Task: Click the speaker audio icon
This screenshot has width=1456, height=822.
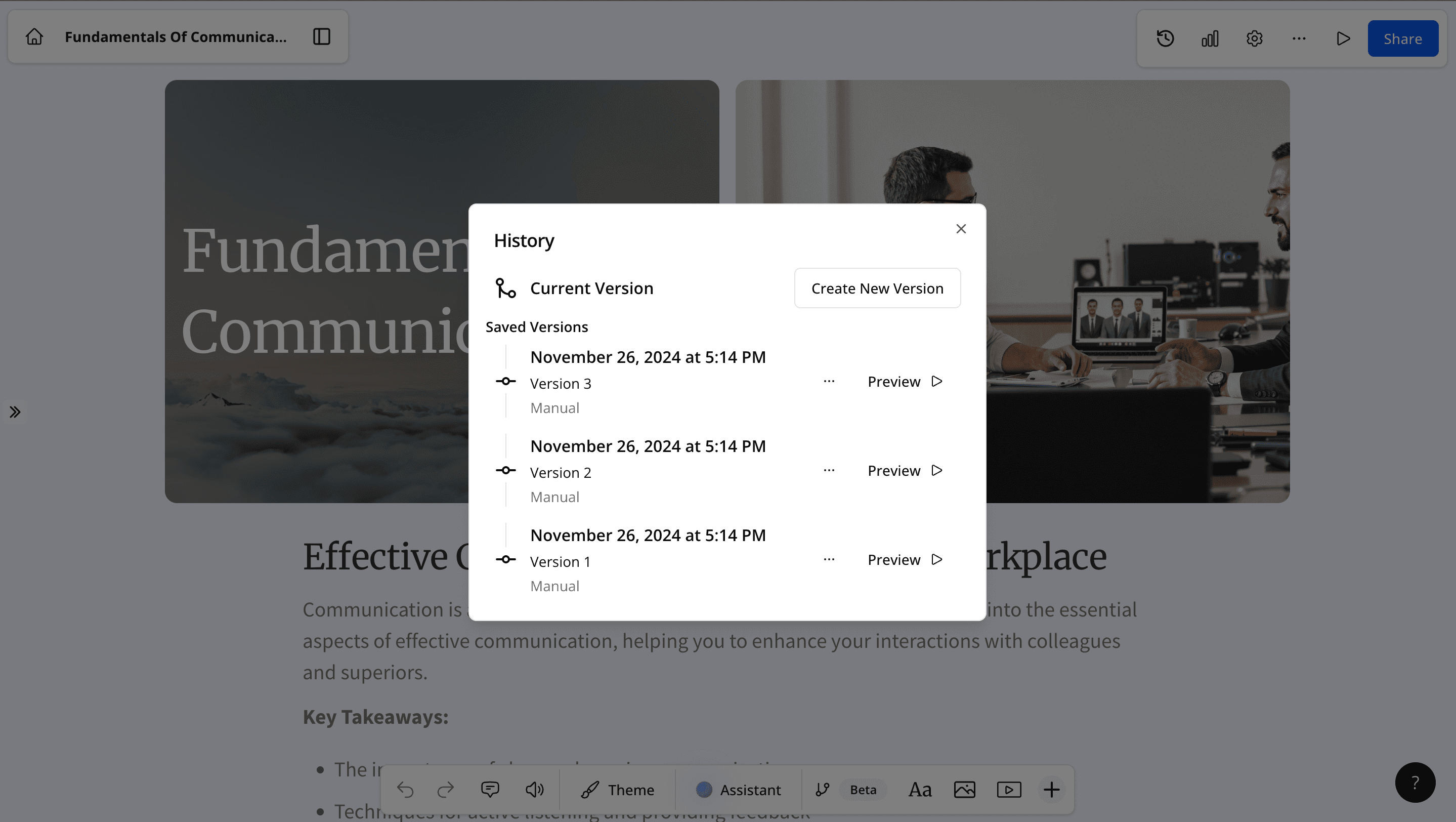Action: (535, 790)
